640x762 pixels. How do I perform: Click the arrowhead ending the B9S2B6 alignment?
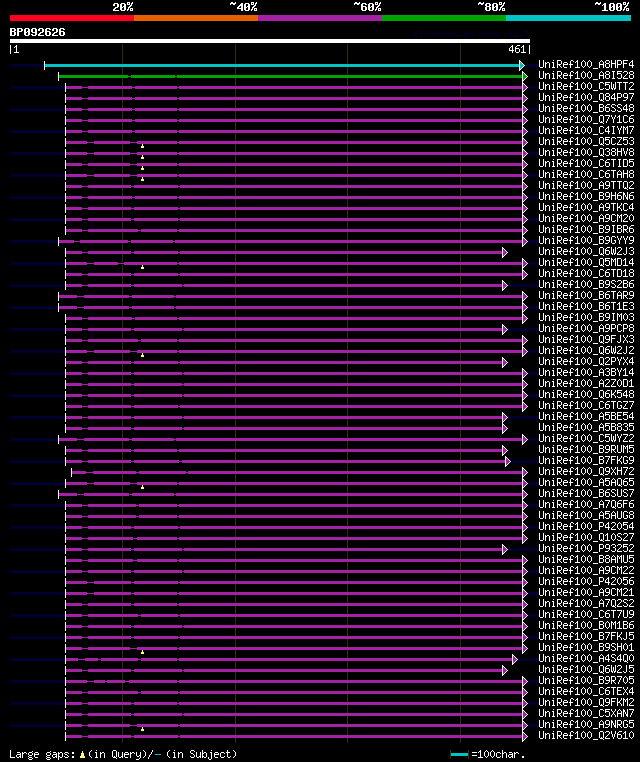[505, 285]
